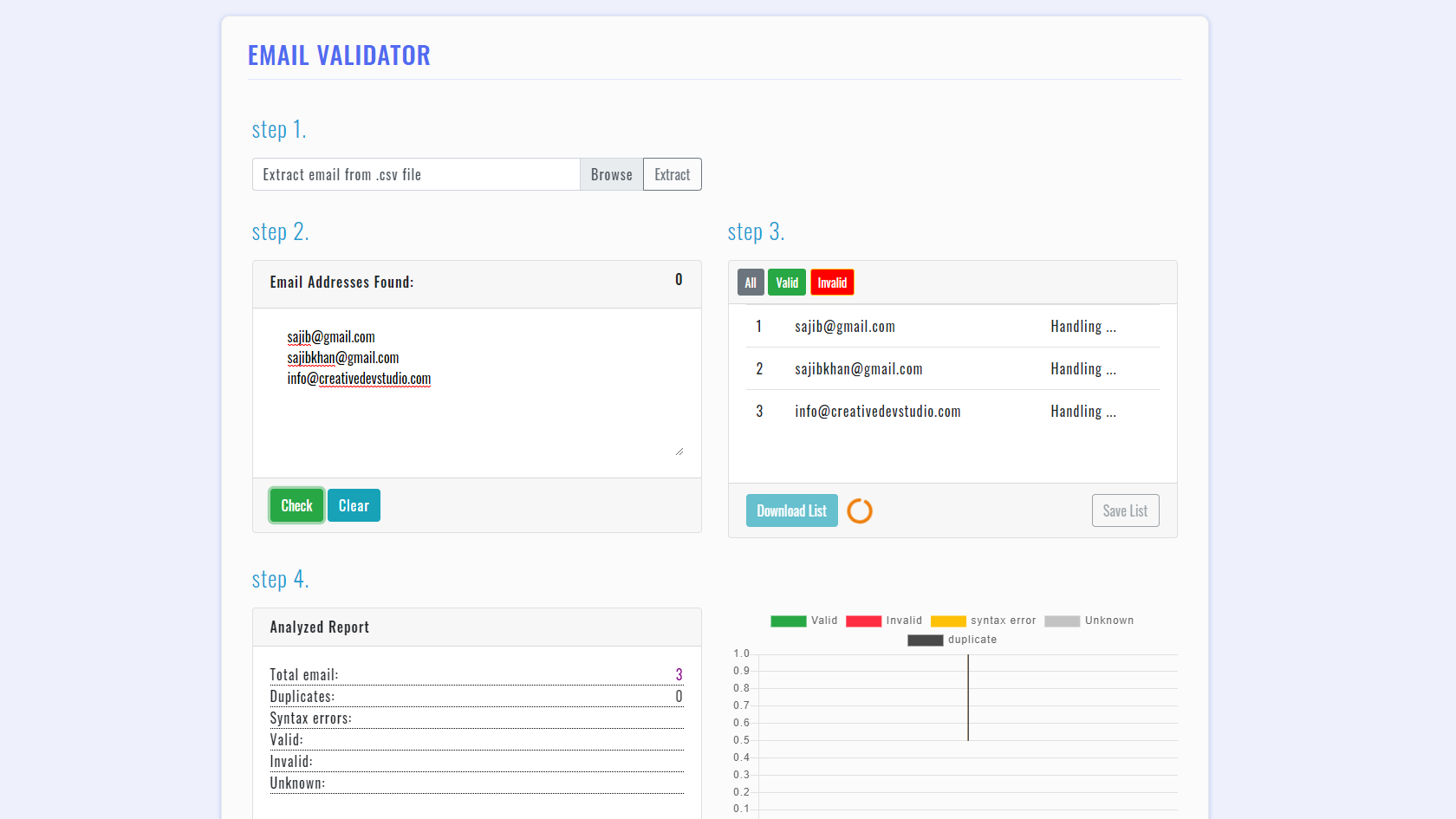The height and width of the screenshot is (819, 1456).
Task: Click the vertical bar in the chart
Action: pyautogui.click(x=968, y=698)
